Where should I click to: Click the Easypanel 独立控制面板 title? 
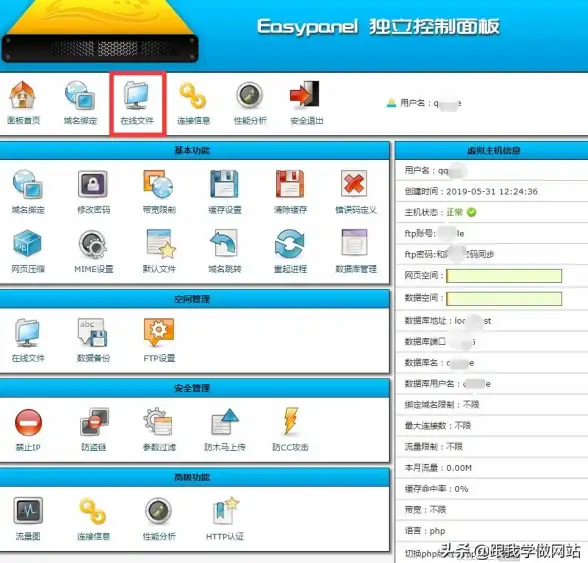[378, 26]
